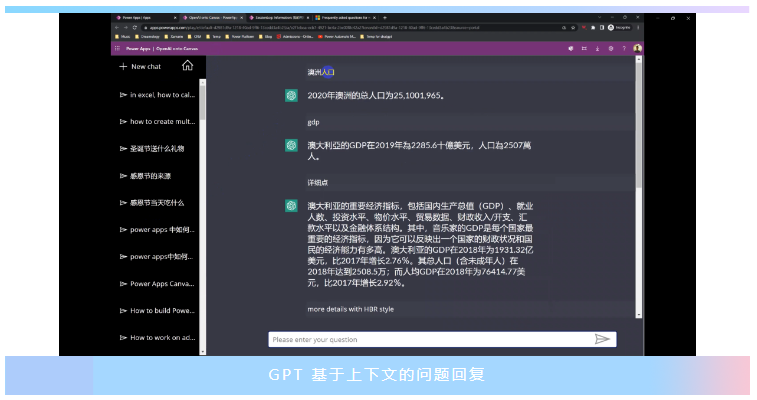The width and height of the screenshot is (757, 400).
Task: Click ChatGPT avatar beside 澳大利亚的重要经济指标 answer
Action: point(291,206)
